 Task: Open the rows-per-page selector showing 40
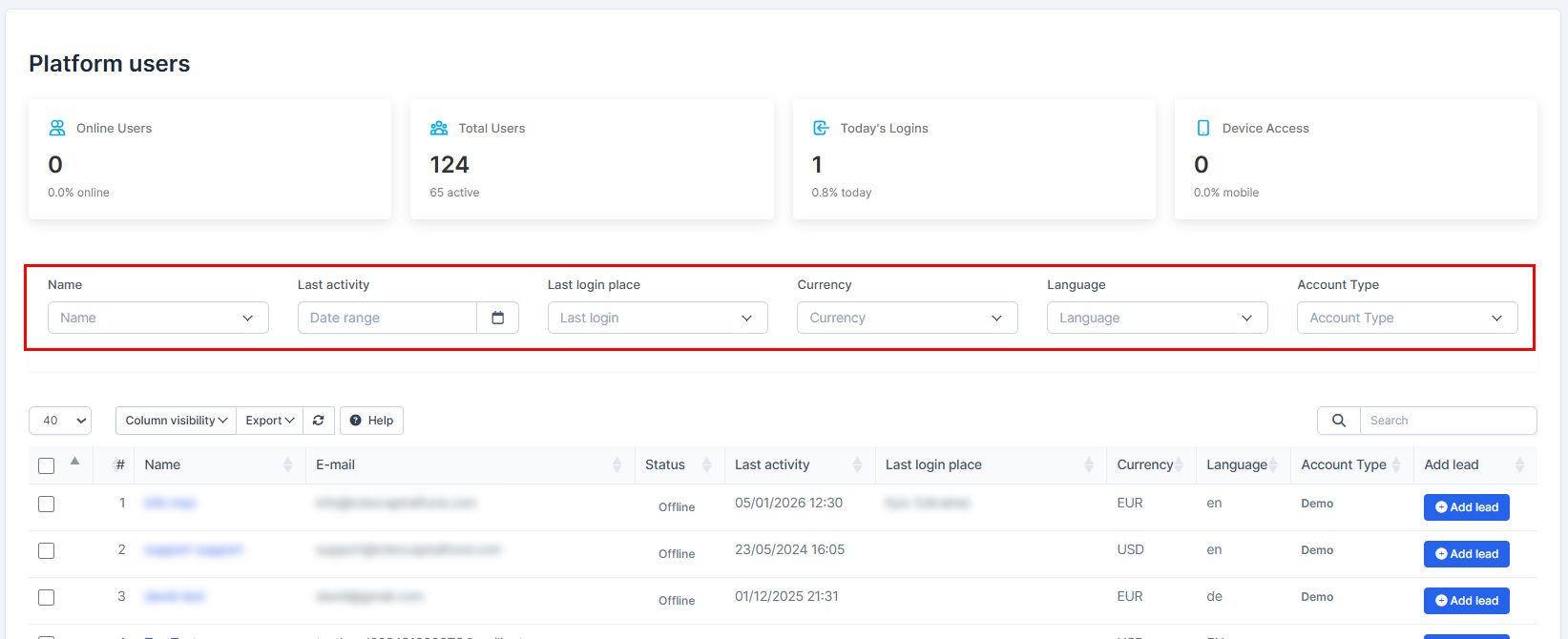point(60,421)
